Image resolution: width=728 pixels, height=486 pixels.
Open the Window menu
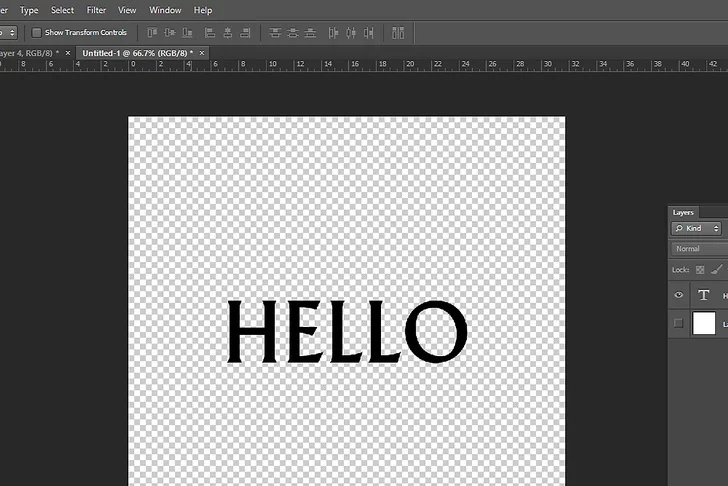[x=165, y=10]
